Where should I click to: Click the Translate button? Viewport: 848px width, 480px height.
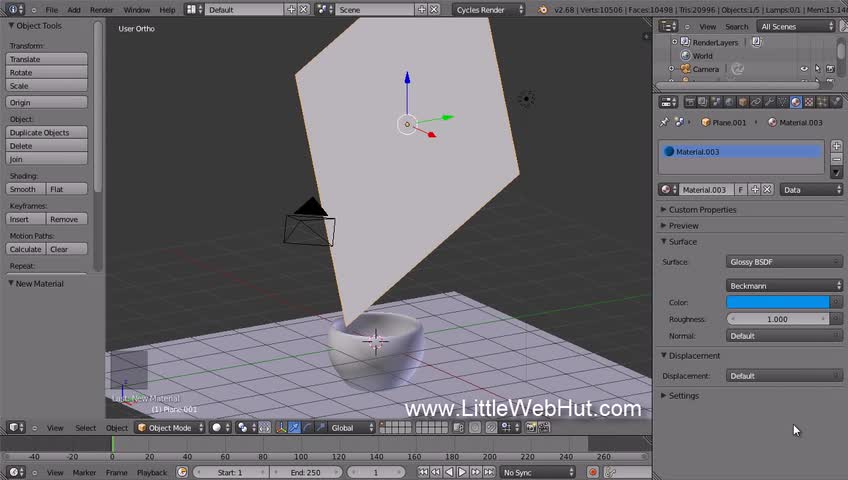47,59
